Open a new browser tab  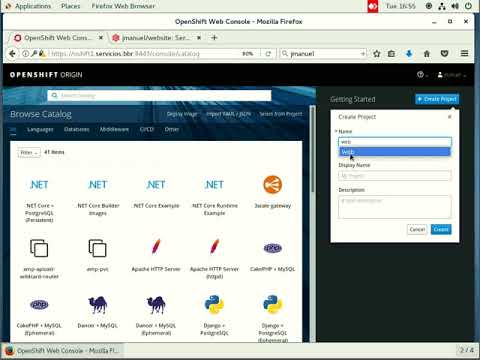click(214, 38)
